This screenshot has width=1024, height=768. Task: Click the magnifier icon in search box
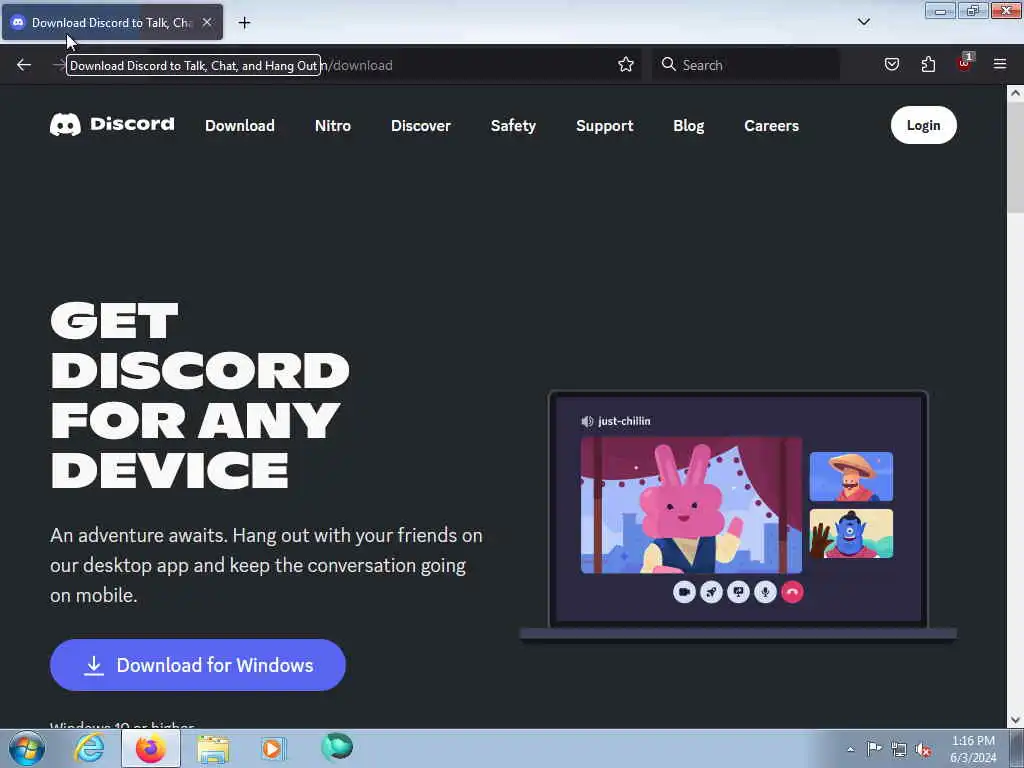(x=668, y=64)
